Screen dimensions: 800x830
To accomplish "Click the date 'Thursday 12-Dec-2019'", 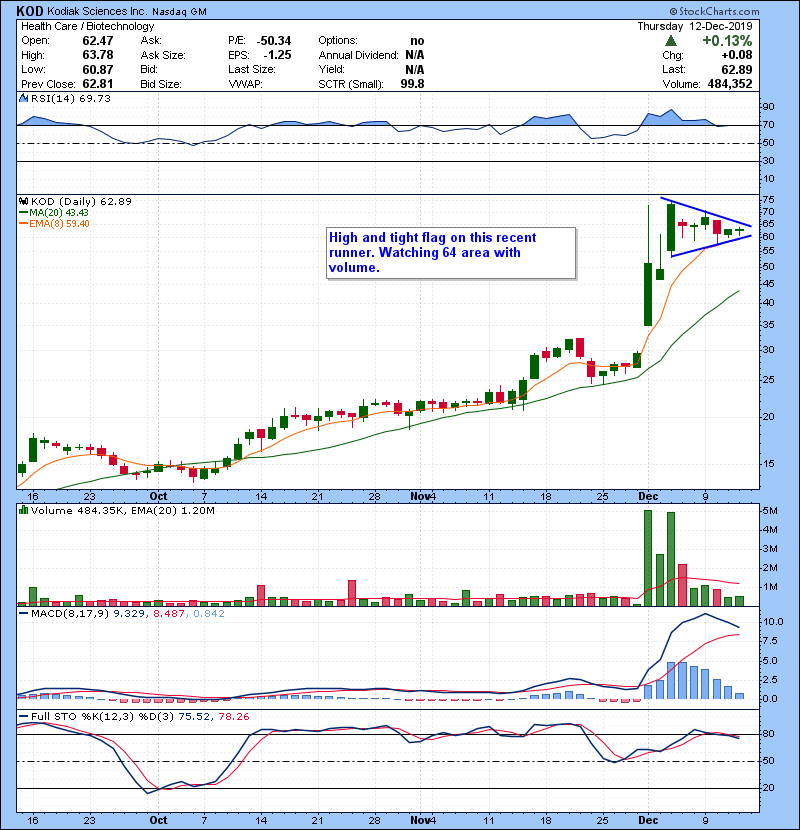I will pyautogui.click(x=695, y=26).
